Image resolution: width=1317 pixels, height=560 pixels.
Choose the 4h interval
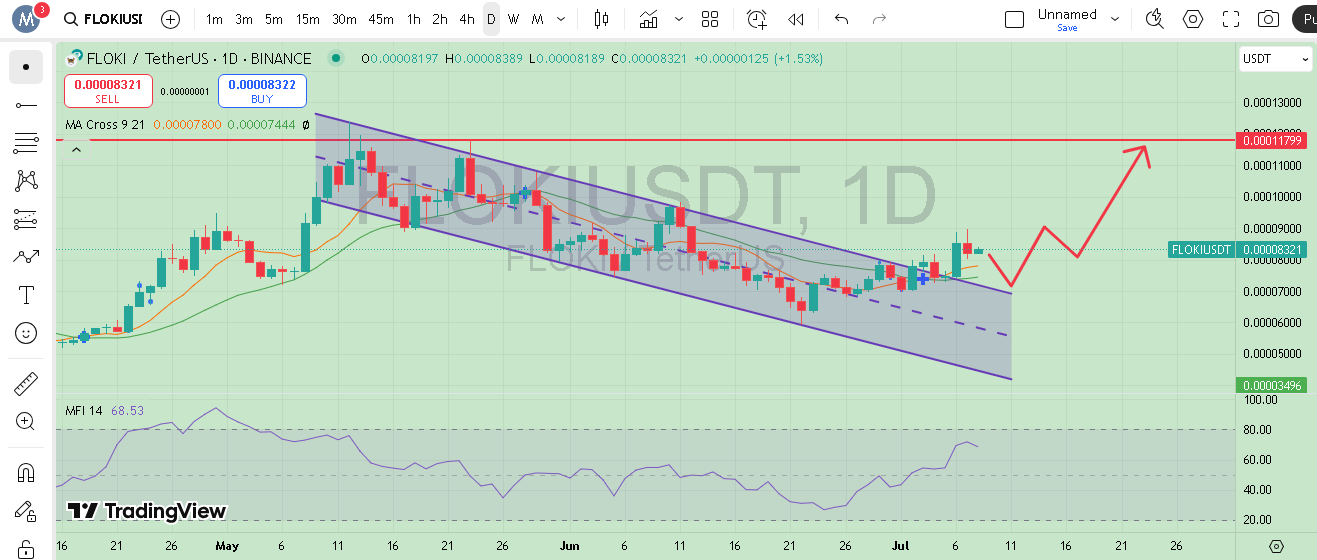pyautogui.click(x=467, y=19)
